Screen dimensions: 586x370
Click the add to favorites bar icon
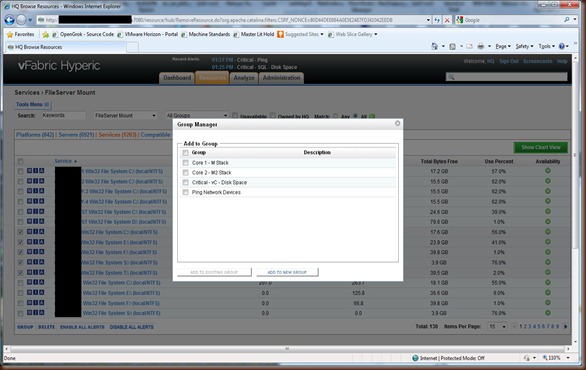tap(46, 34)
